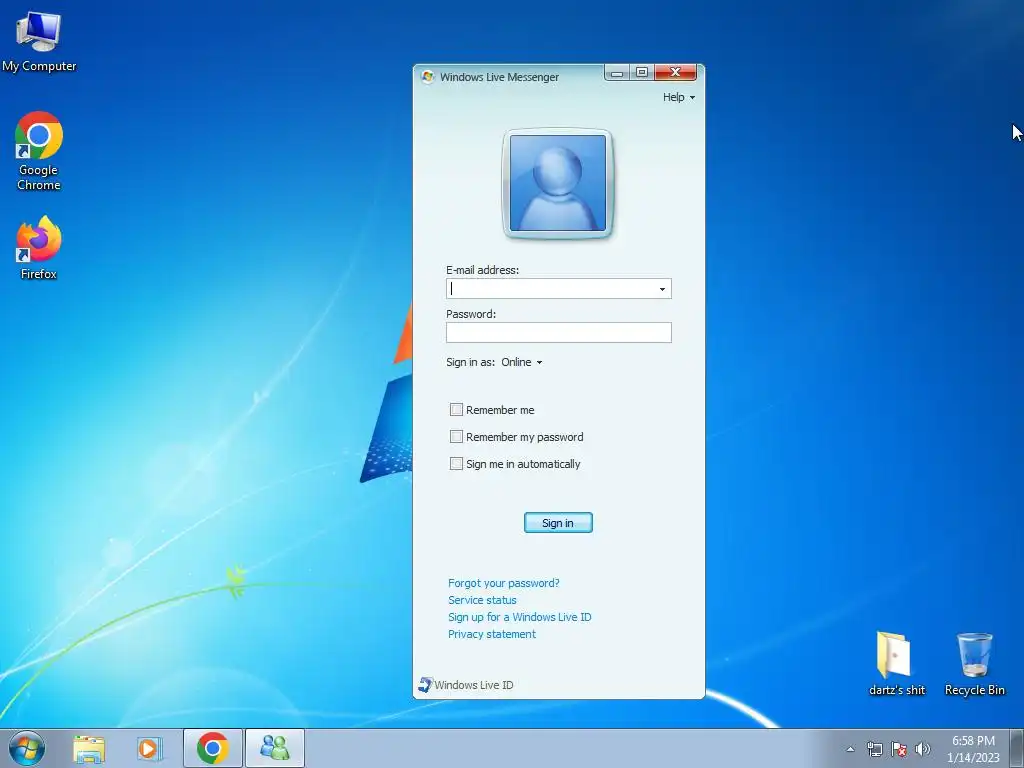Launch Windows Media Player from taskbar

tap(149, 748)
